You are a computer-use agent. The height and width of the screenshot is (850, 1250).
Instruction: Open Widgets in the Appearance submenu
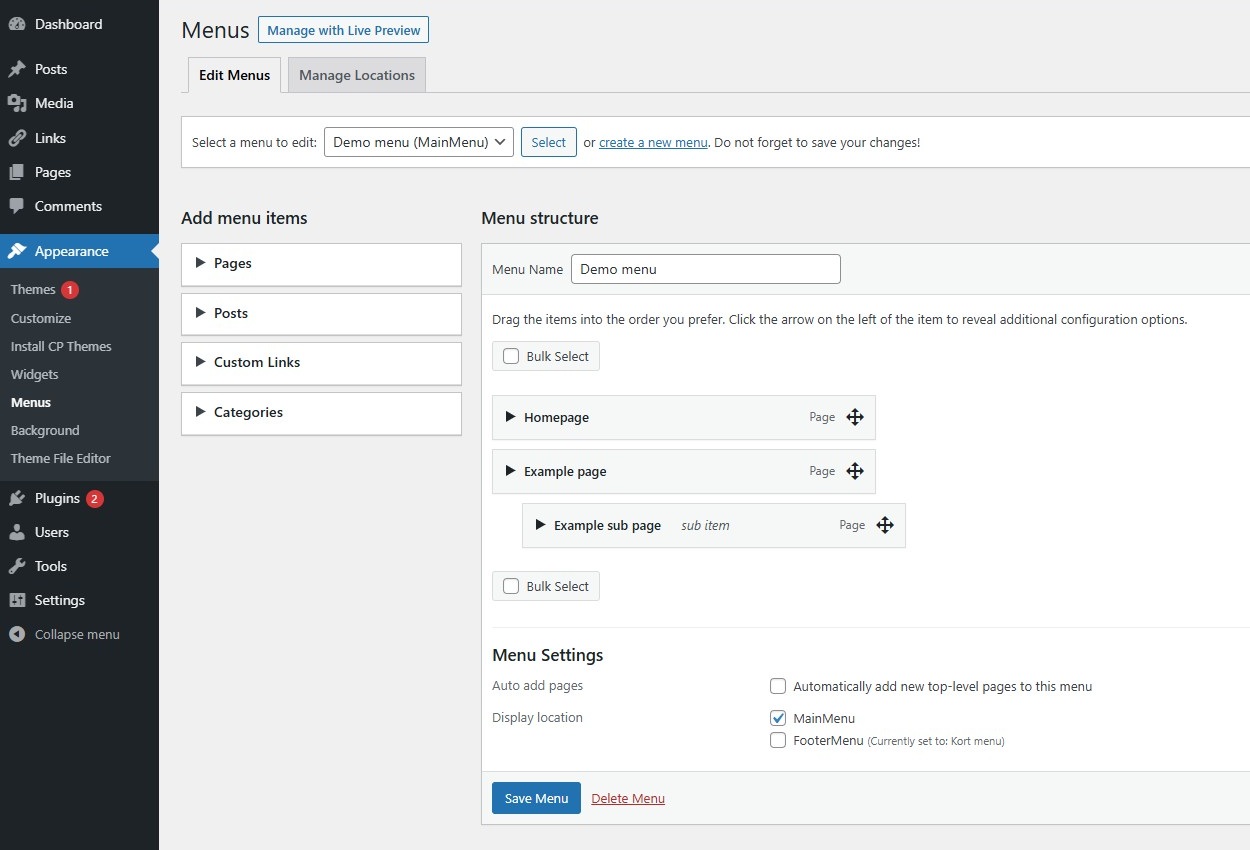click(x=35, y=374)
